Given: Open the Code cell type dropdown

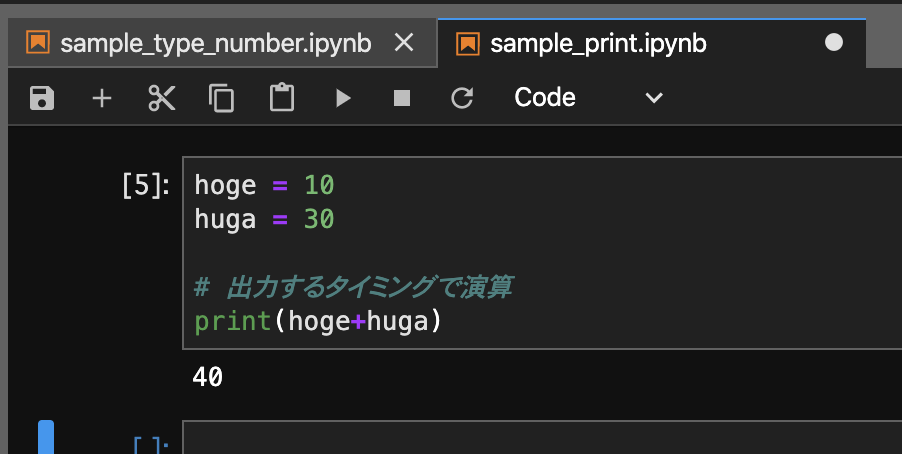Looking at the screenshot, I should [x=588, y=98].
